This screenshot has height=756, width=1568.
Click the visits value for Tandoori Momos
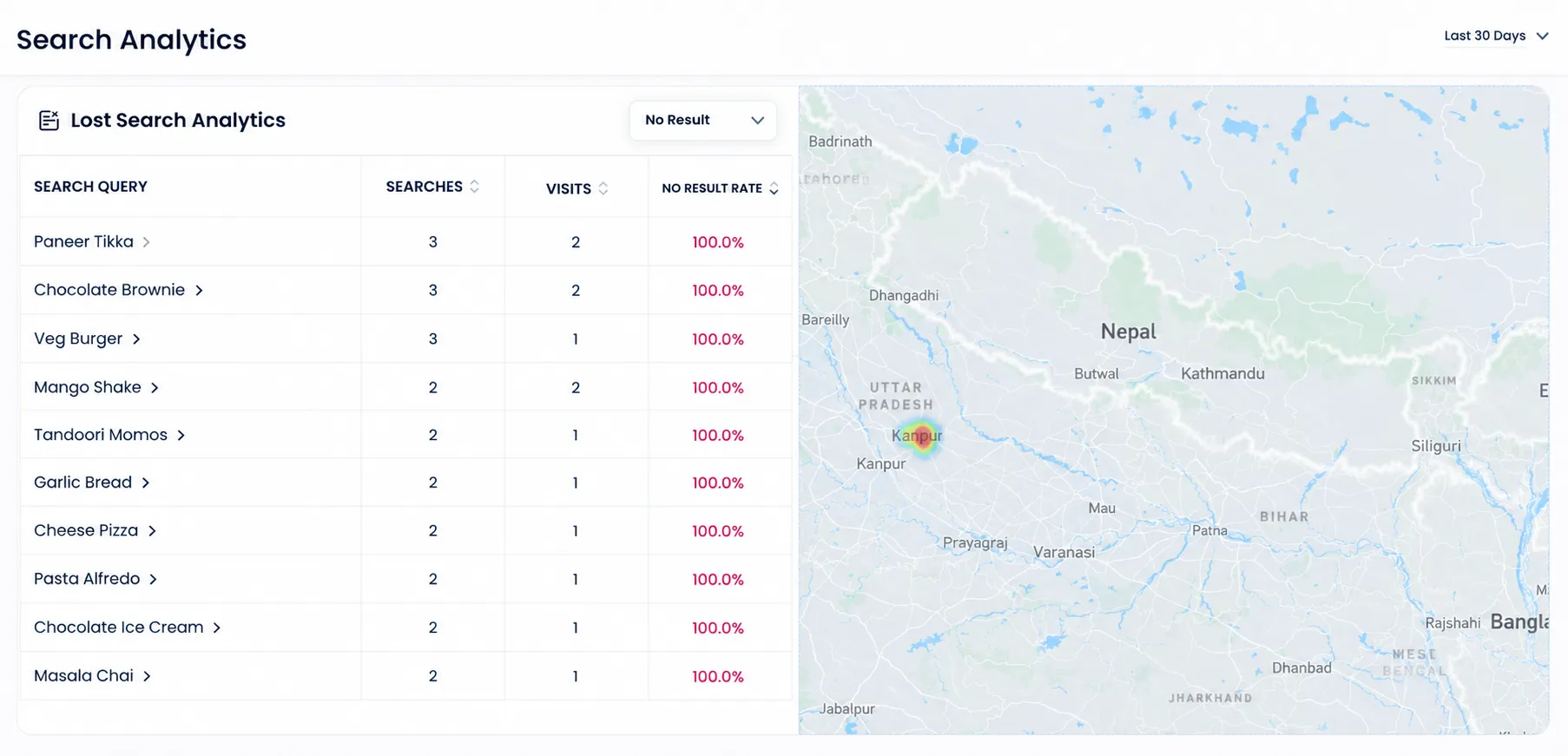click(x=576, y=436)
